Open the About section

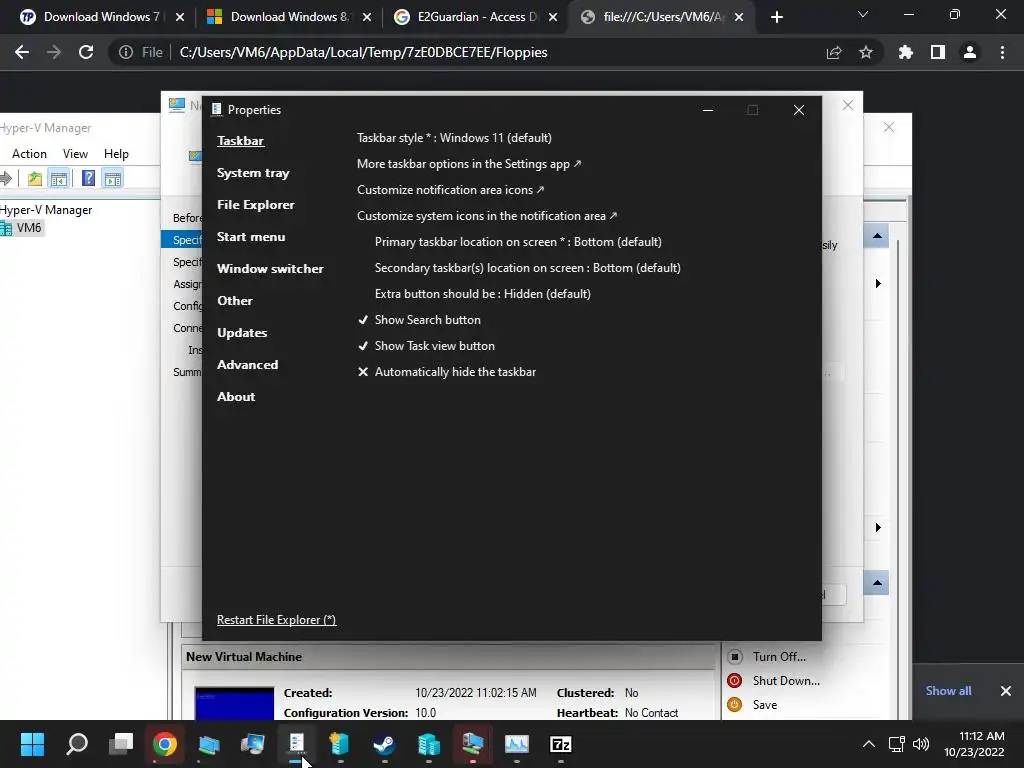(236, 396)
